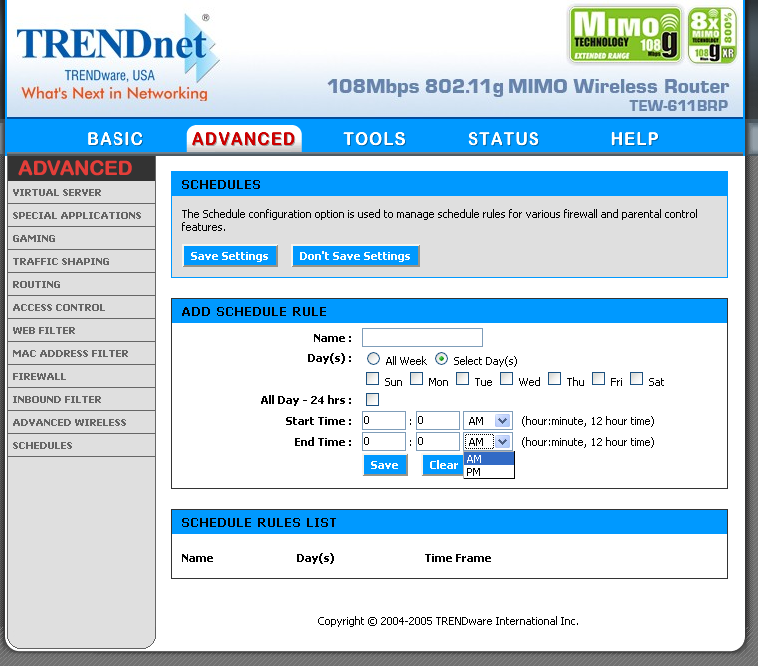Viewport: 758px width, 666px height.
Task: Open the Routing page
Action: tap(81, 284)
